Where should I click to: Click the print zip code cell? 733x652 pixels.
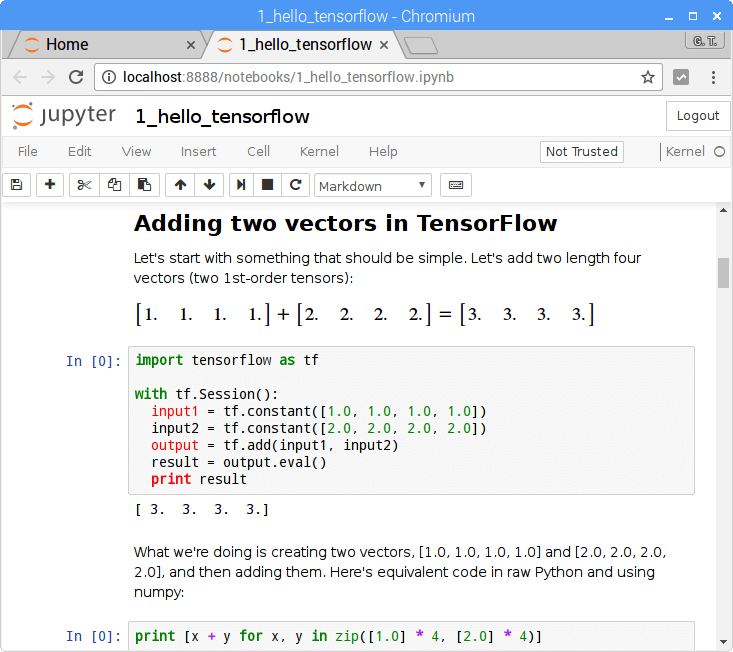[x=411, y=636]
